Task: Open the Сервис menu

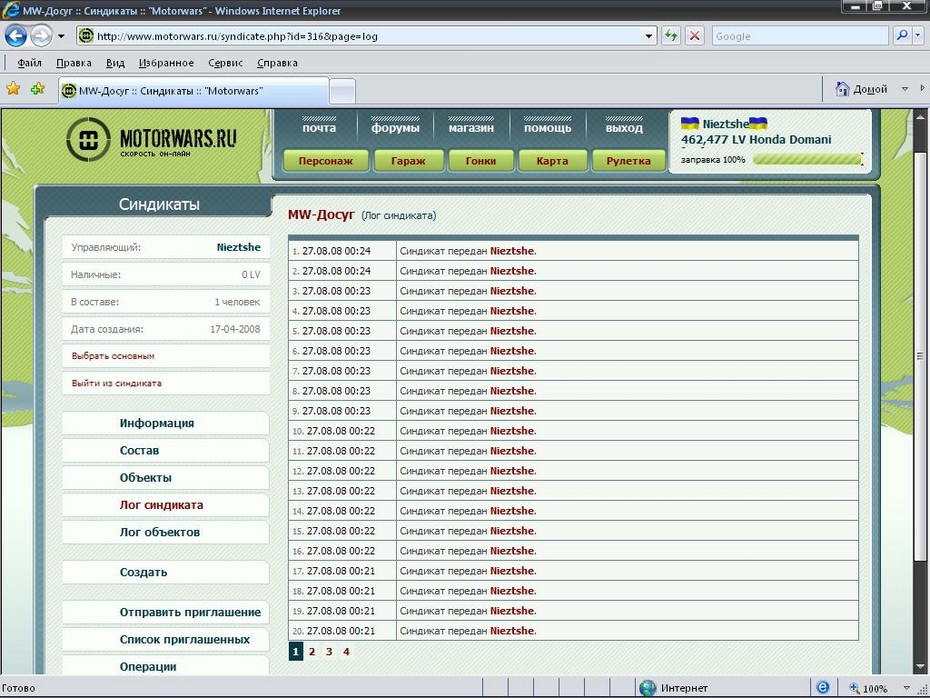Action: pos(225,63)
